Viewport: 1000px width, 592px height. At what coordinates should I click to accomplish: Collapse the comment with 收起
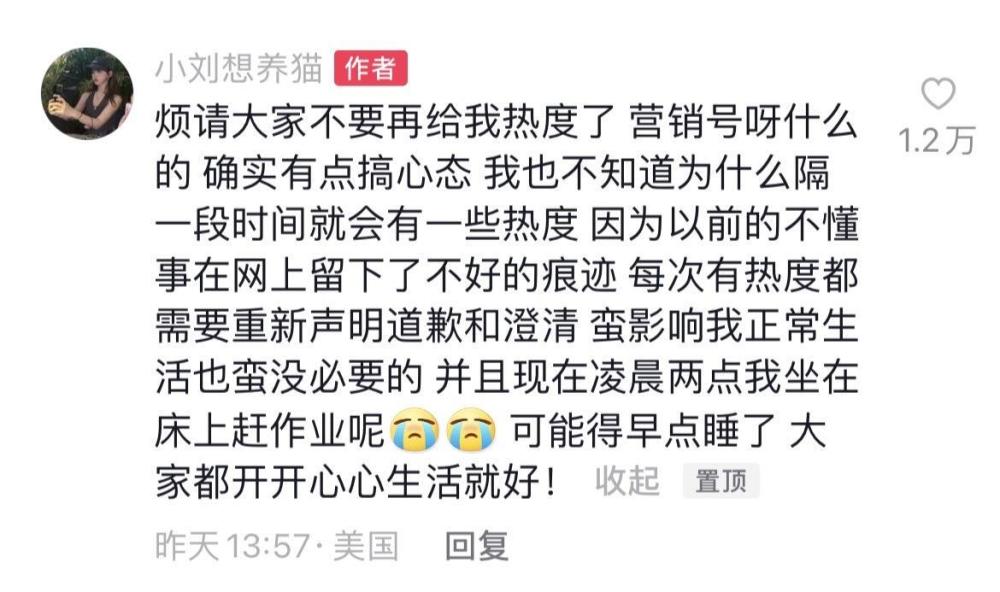[627, 480]
